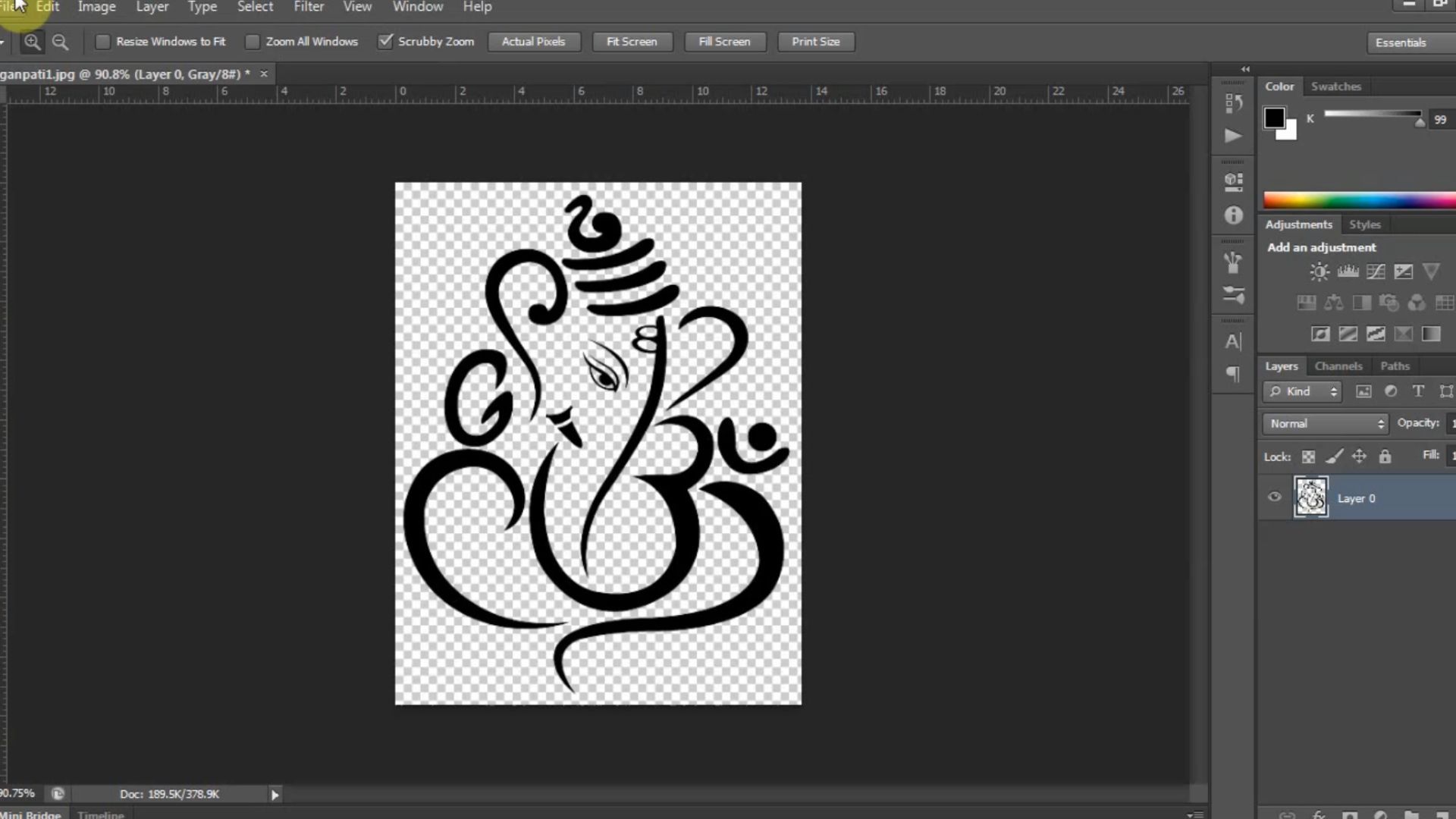The height and width of the screenshot is (819, 1456).
Task: Disable the Scrubby Zoom checkbox
Action: (385, 42)
